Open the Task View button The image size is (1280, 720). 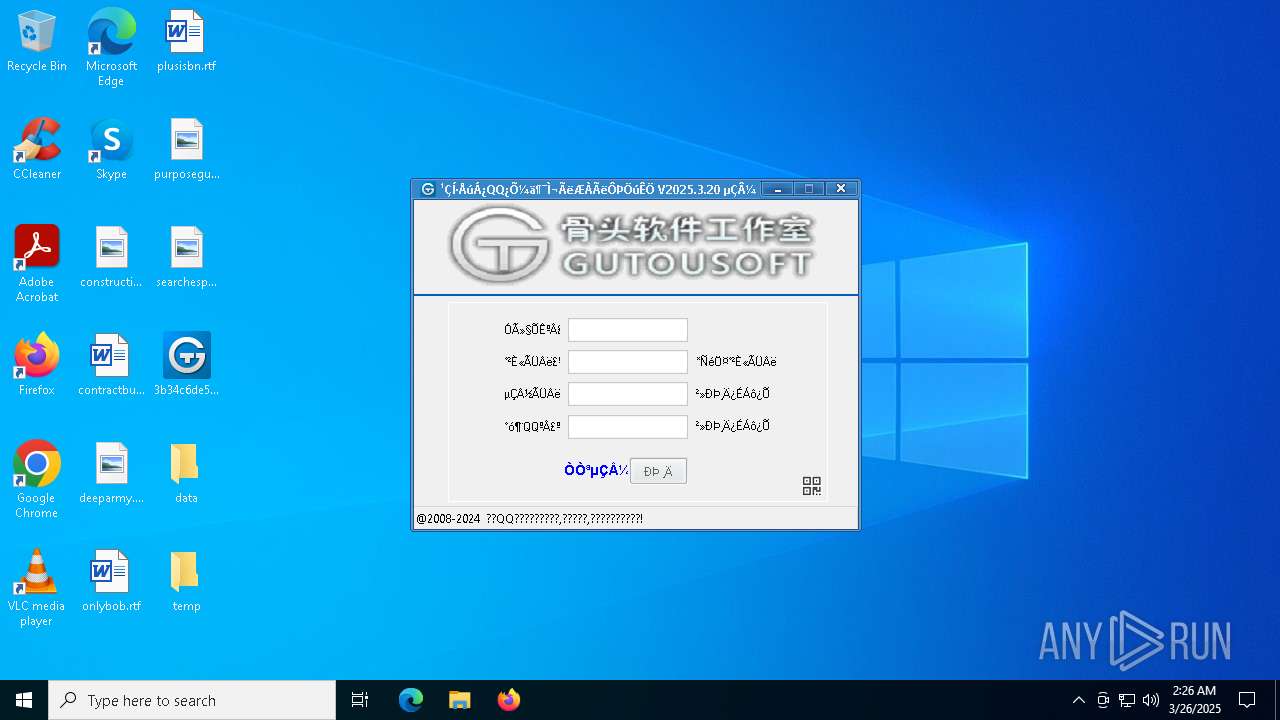pos(360,700)
